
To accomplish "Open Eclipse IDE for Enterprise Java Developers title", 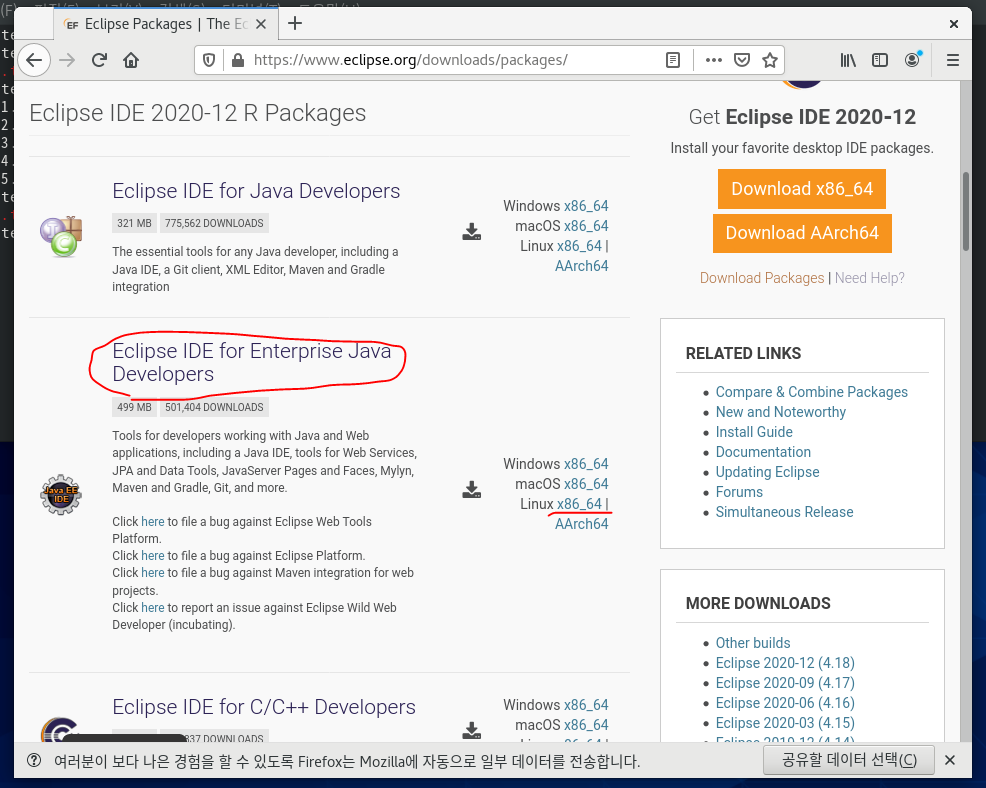I will [x=252, y=362].
